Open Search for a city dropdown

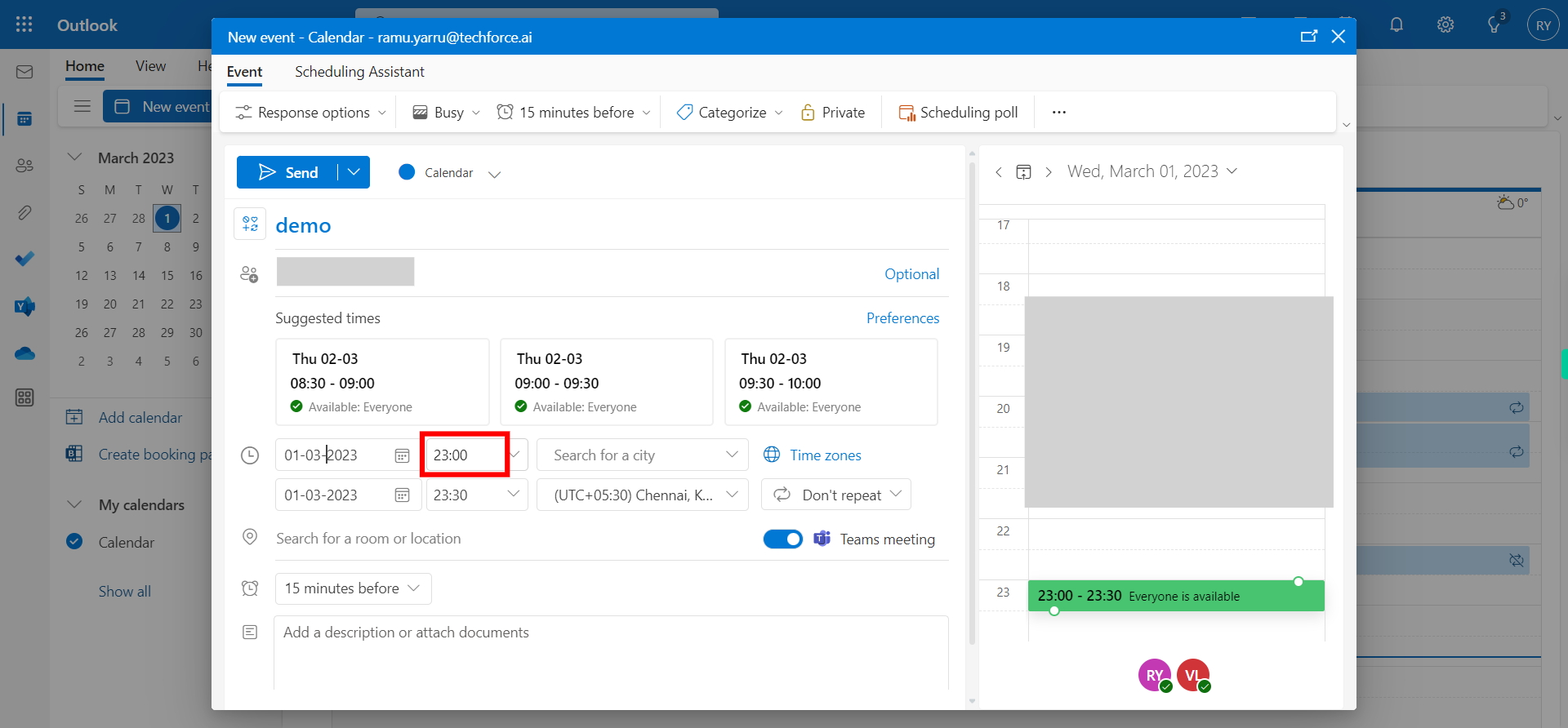click(x=643, y=455)
